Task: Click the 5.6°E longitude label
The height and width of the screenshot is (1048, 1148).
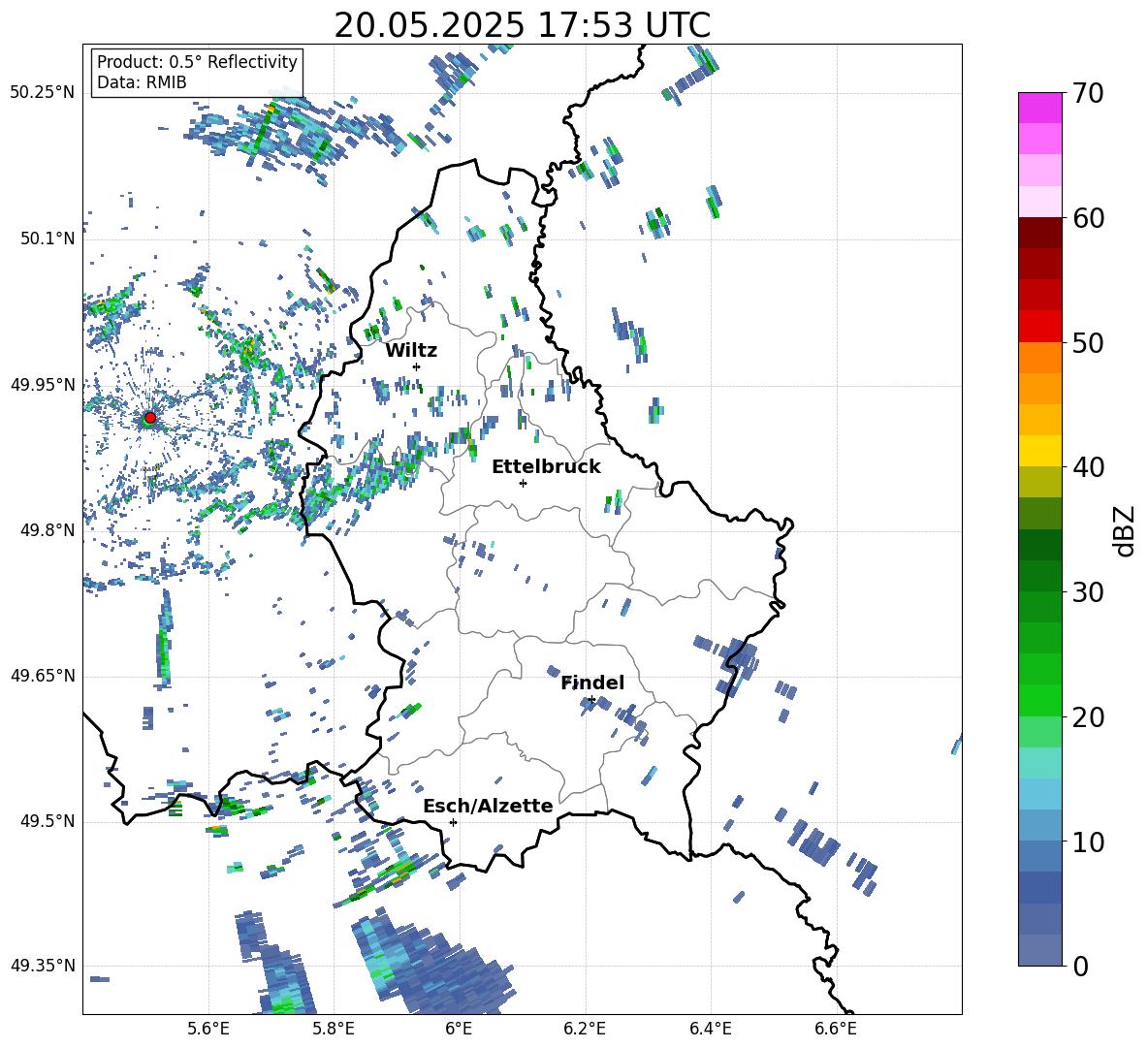Action: tap(208, 1029)
